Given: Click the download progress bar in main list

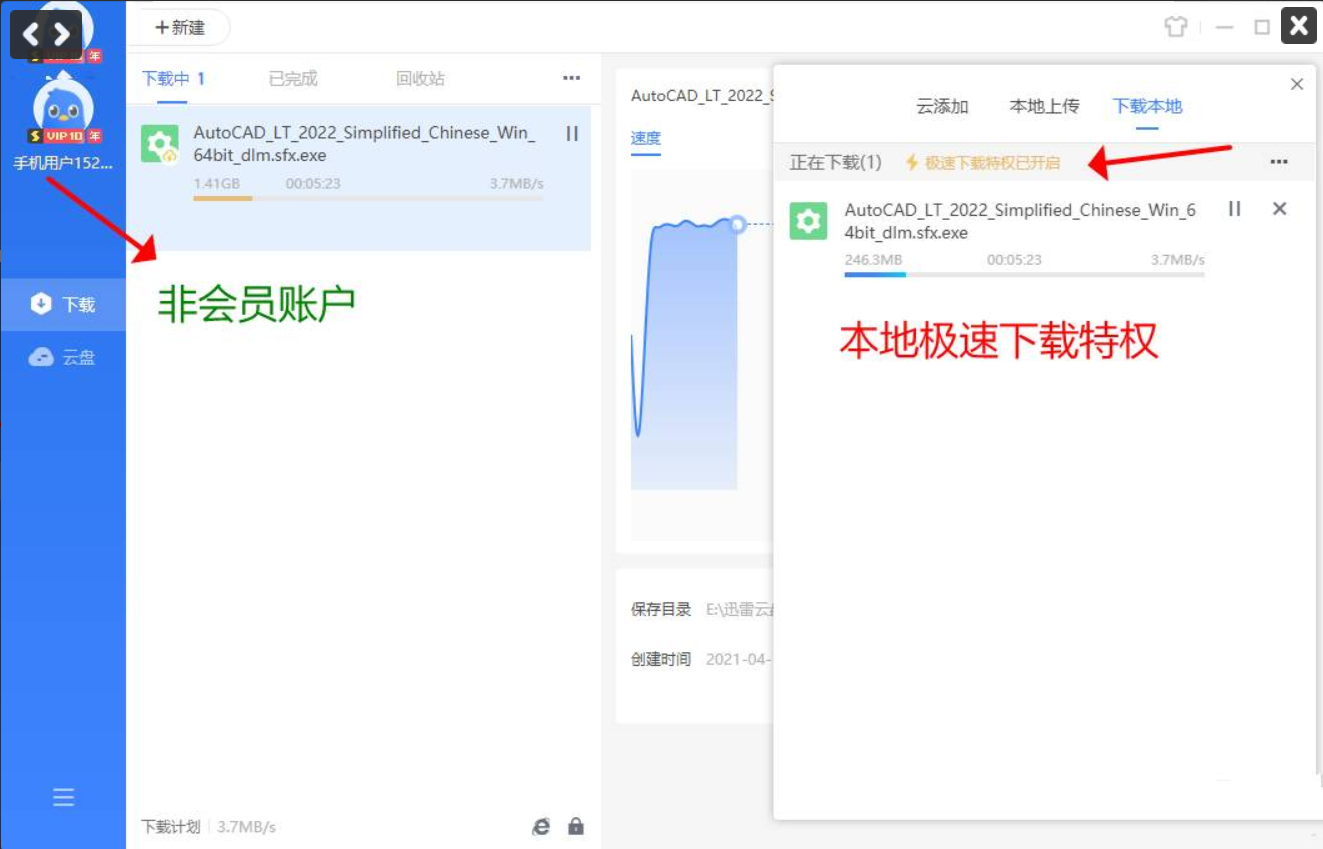Looking at the screenshot, I should [368, 198].
